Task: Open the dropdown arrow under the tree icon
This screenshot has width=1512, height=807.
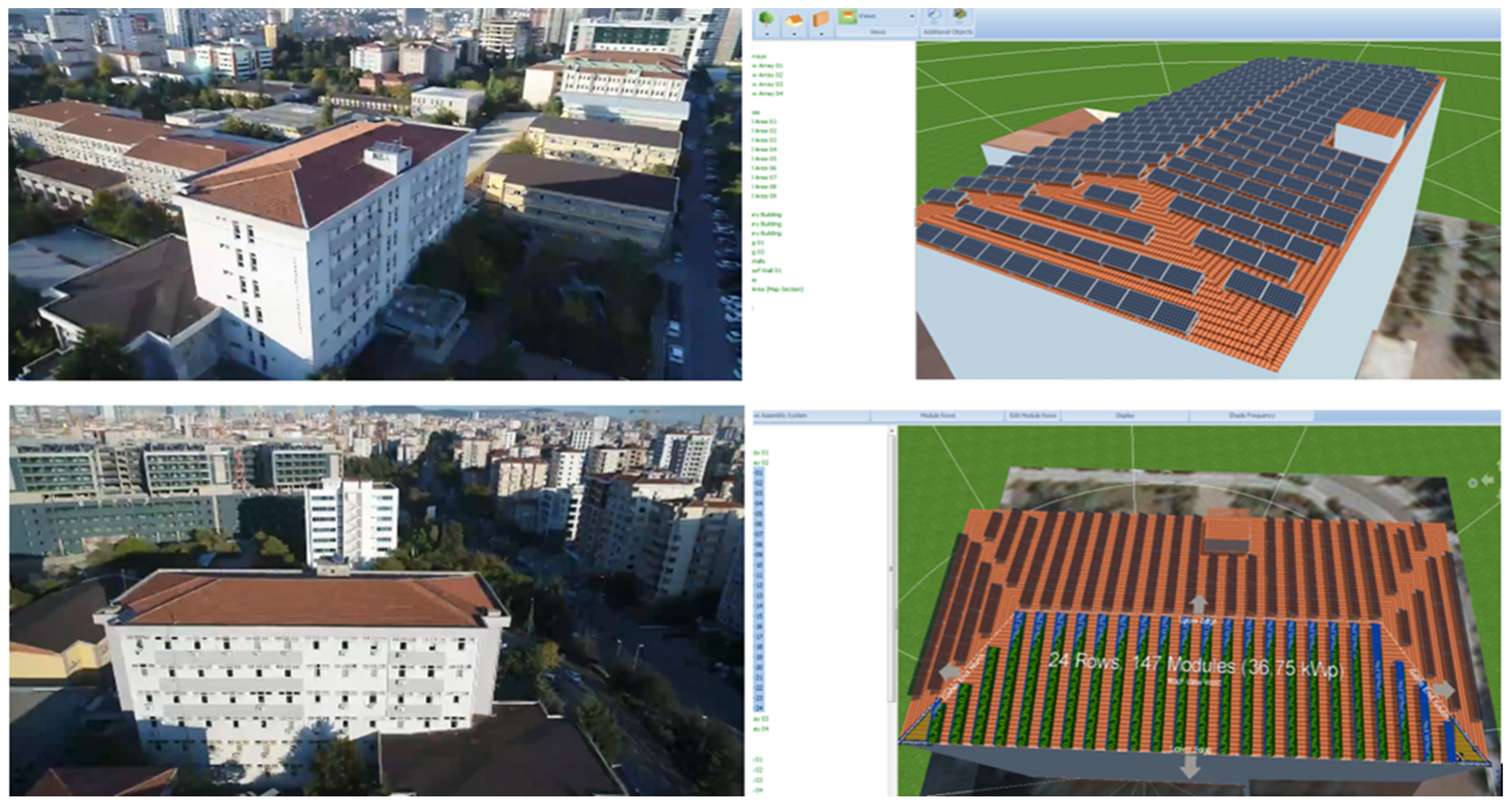Action: point(767,34)
